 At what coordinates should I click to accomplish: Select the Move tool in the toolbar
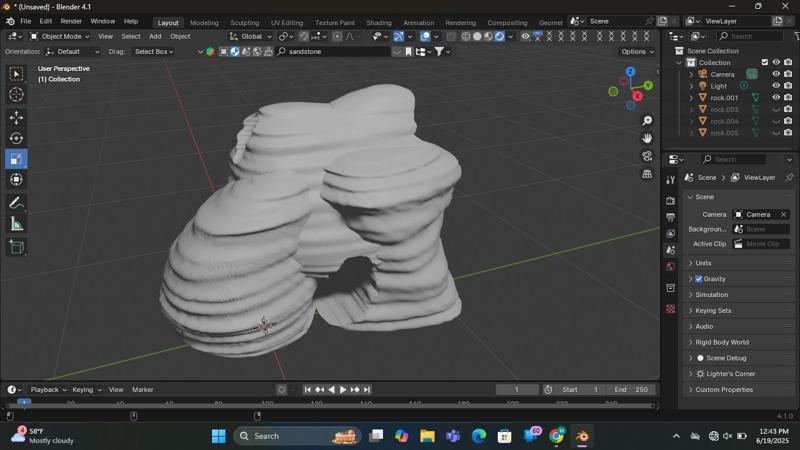pos(16,117)
